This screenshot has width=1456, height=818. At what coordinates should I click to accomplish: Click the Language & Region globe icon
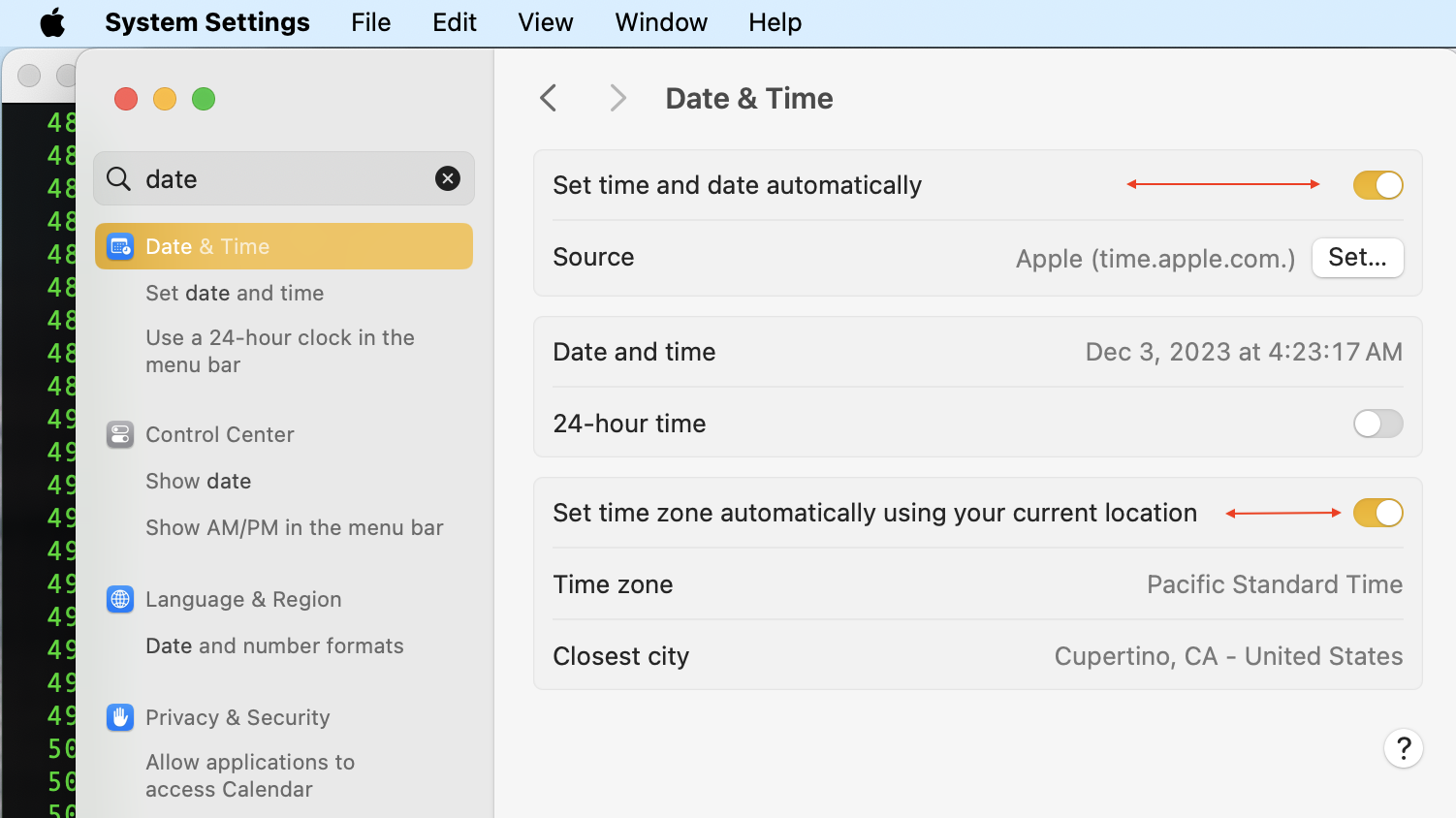(120, 599)
